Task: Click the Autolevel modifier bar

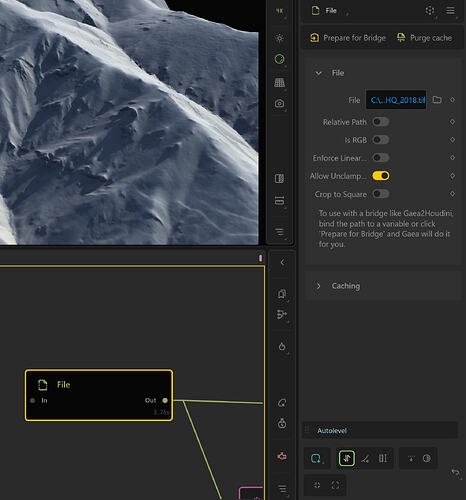Action: tap(380, 430)
